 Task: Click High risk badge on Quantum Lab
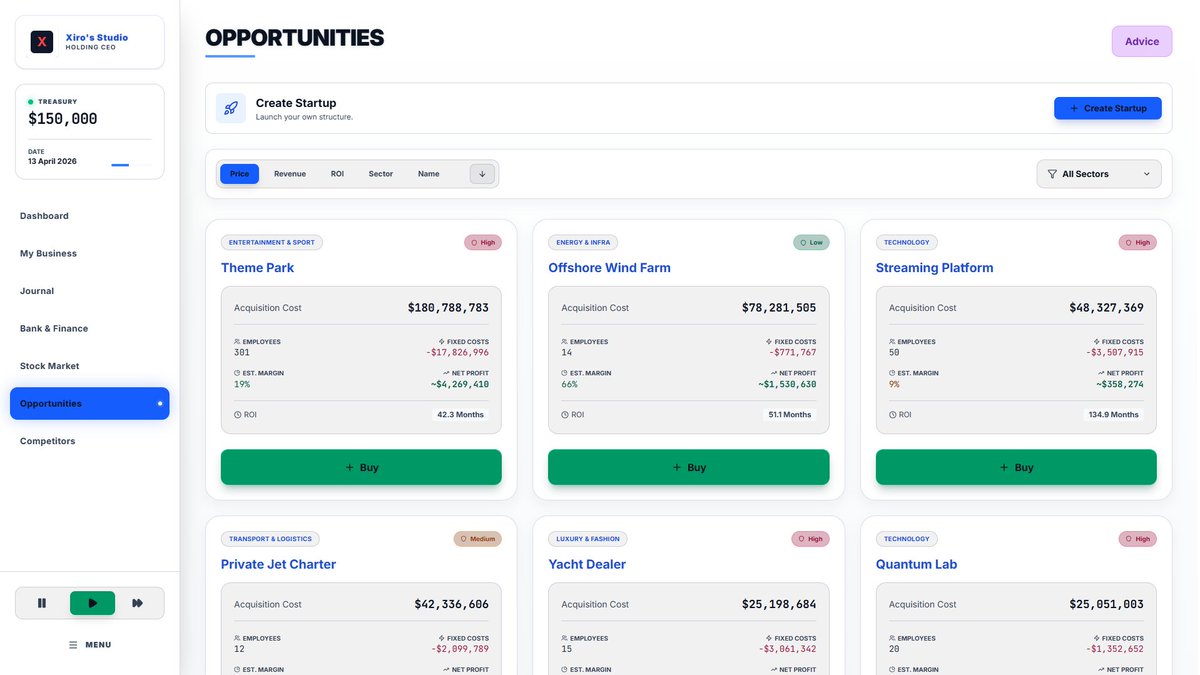(x=1138, y=539)
